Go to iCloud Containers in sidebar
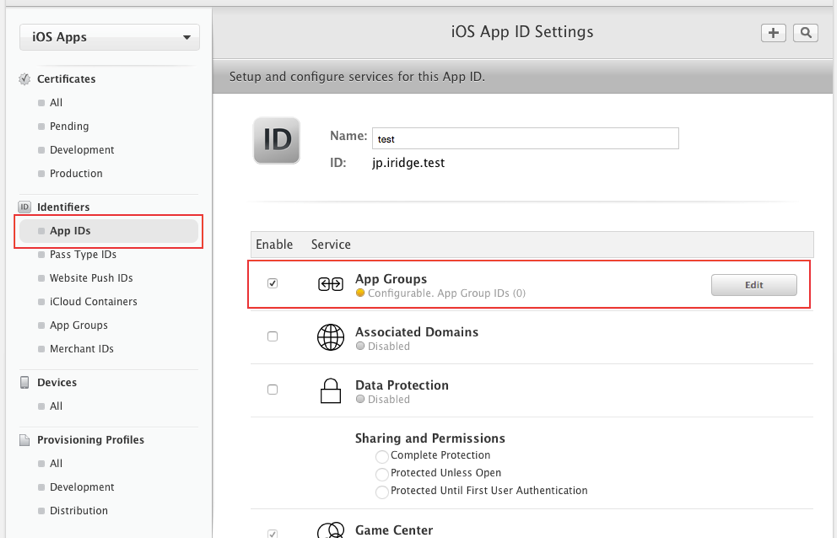837x538 pixels. click(93, 302)
